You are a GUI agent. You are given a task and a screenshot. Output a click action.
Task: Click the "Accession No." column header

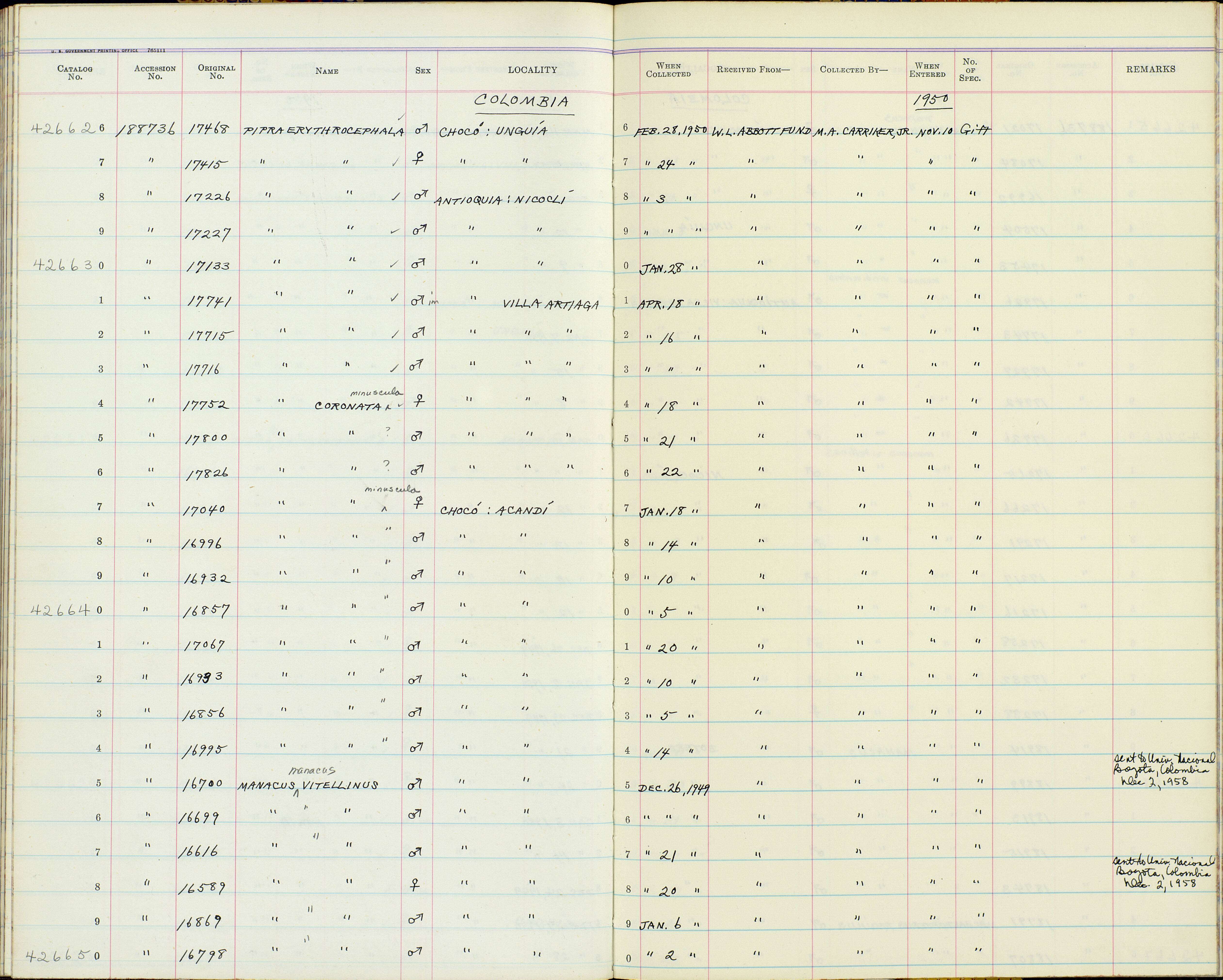click(x=155, y=72)
